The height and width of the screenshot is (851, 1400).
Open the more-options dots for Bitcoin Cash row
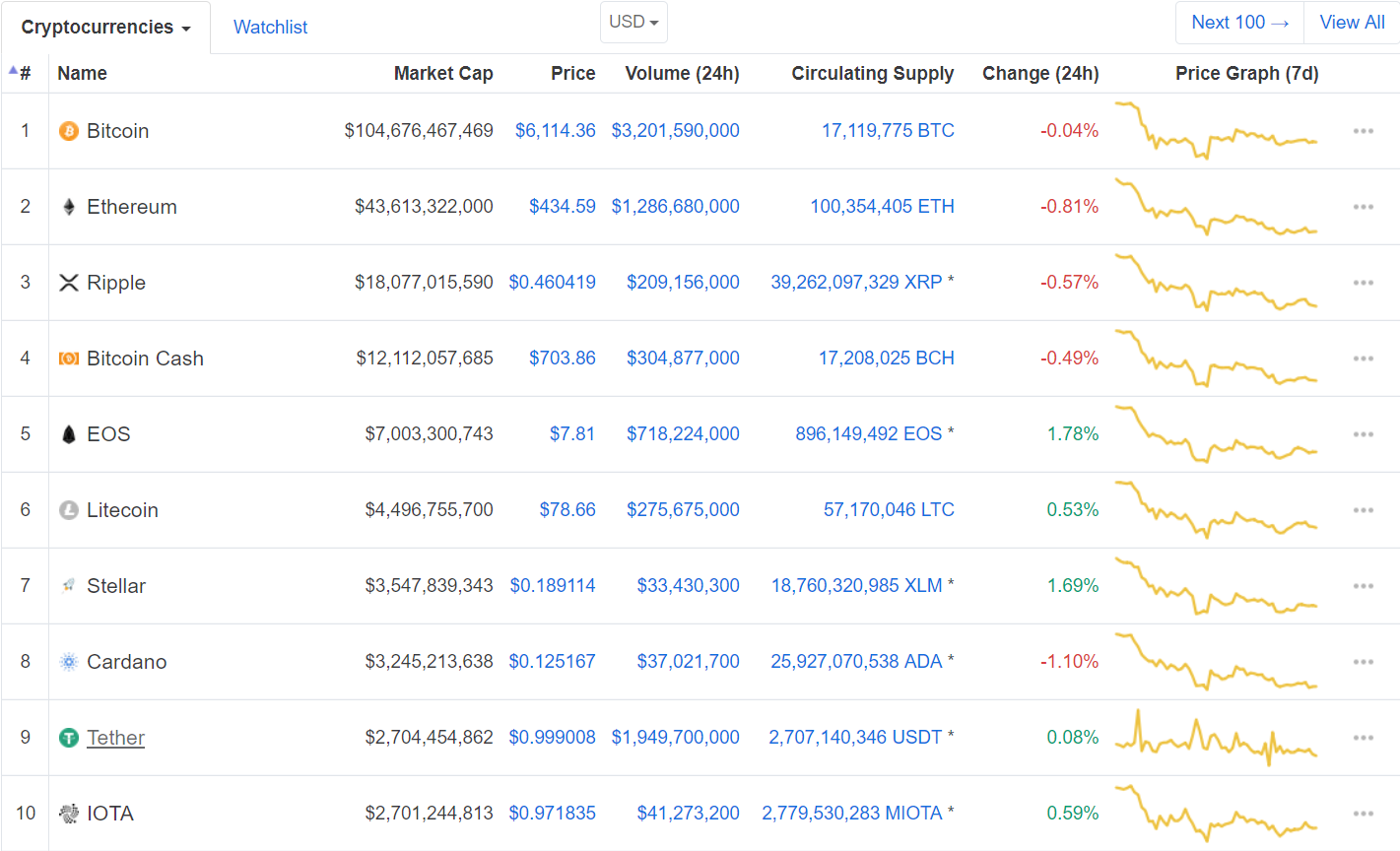pos(1364,359)
